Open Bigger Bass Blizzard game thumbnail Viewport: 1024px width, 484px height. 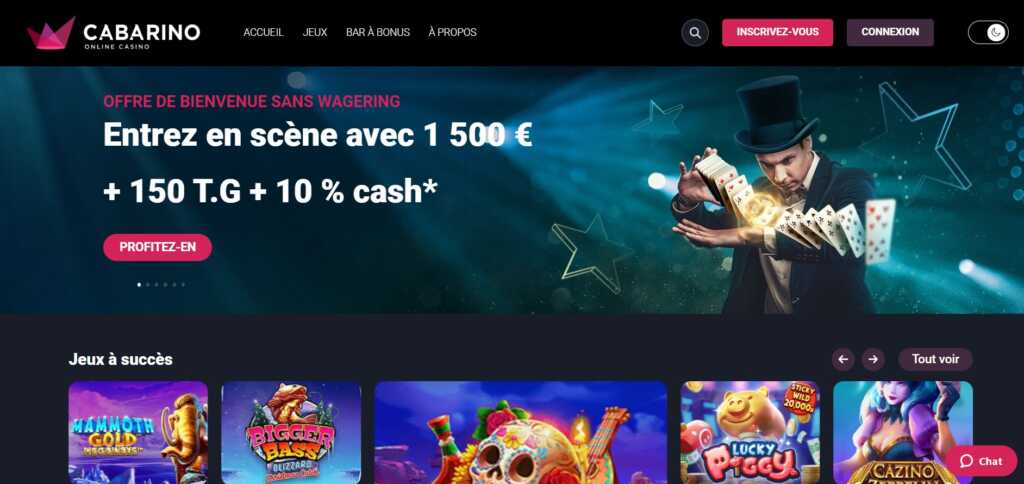coord(291,432)
